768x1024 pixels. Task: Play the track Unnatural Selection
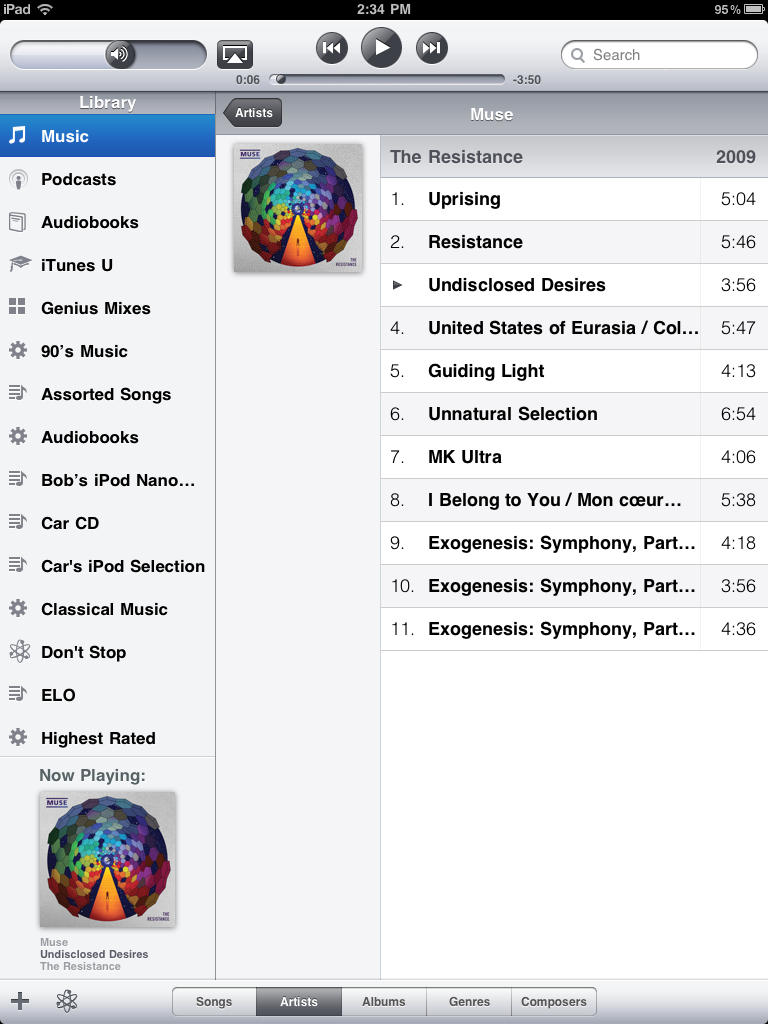click(574, 414)
